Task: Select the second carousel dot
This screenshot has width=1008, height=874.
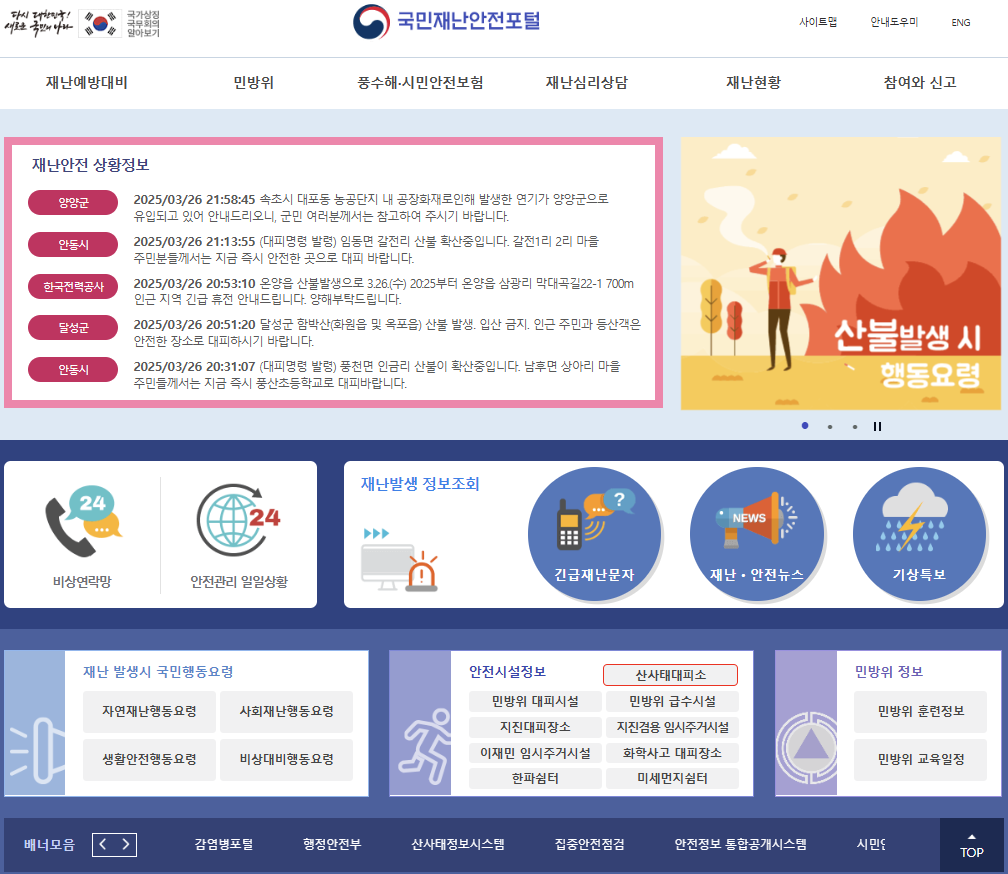Action: click(830, 426)
